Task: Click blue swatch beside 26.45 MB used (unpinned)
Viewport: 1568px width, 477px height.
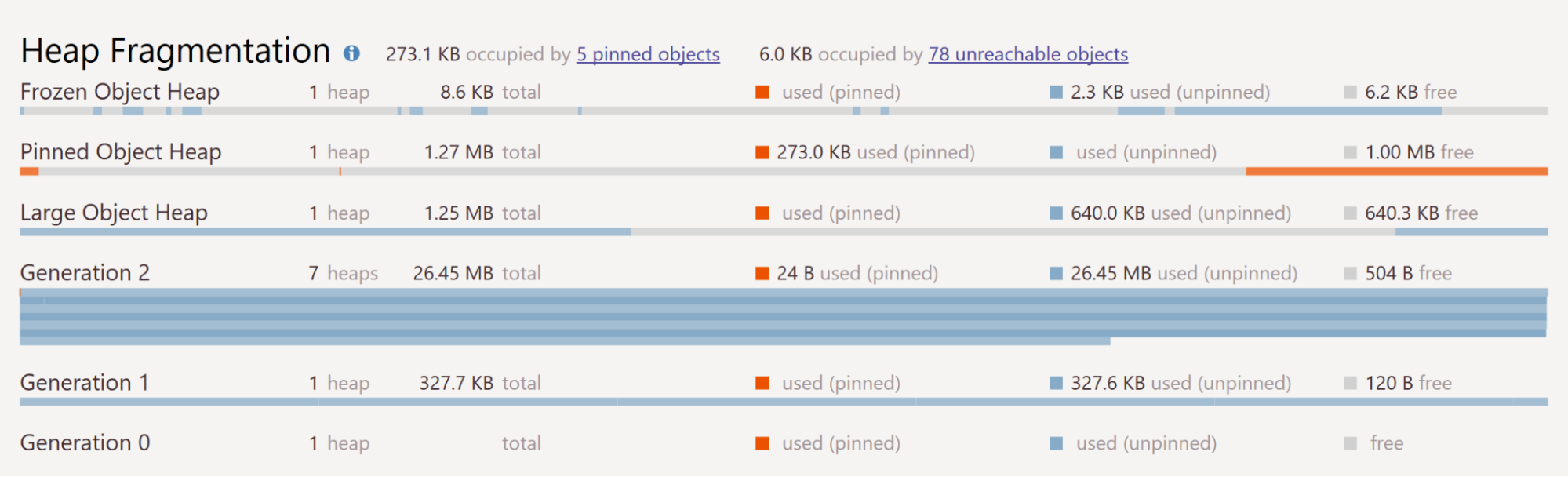Action: coord(1056,273)
